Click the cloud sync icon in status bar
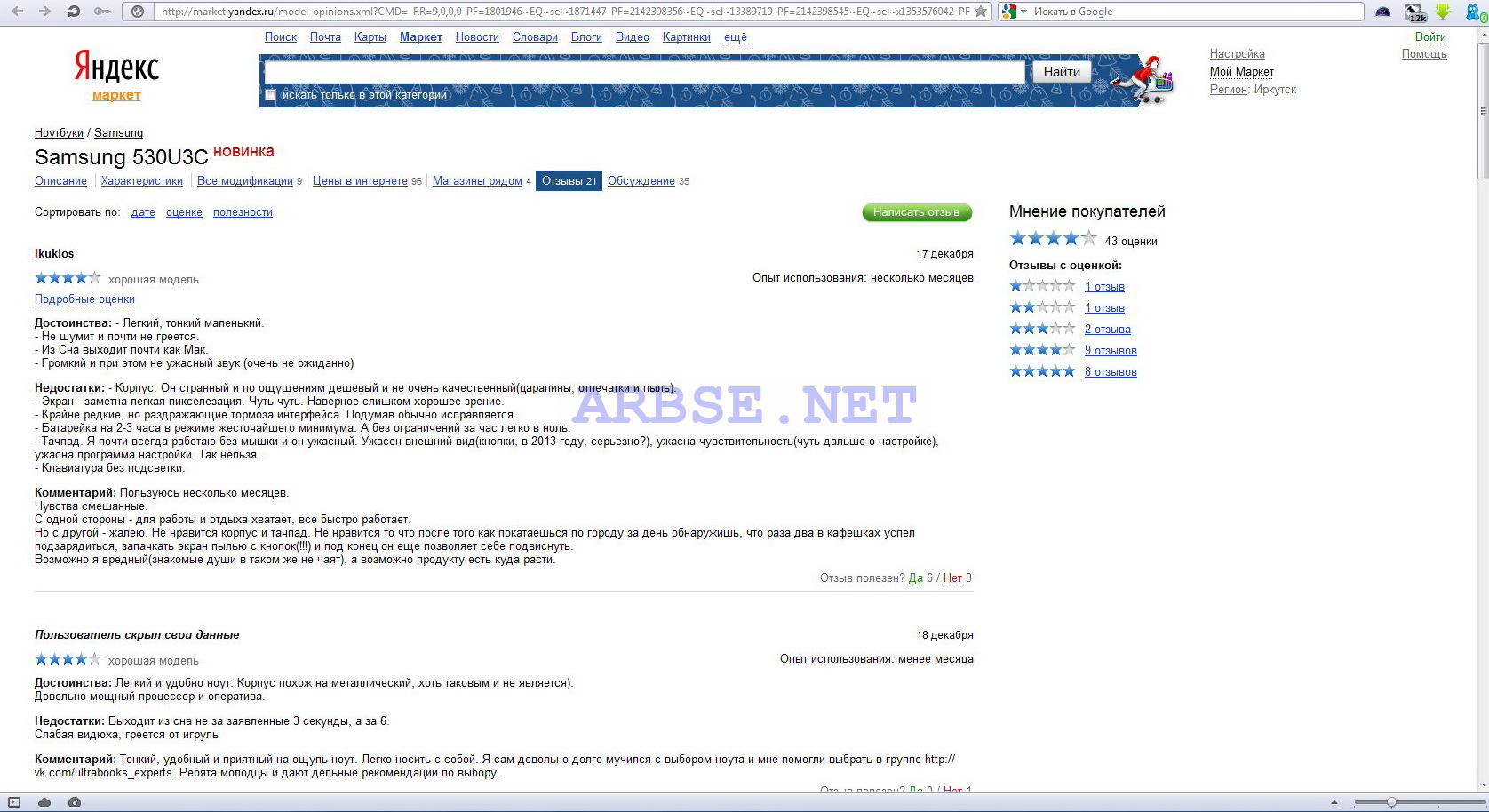This screenshot has height=812, width=1489. [x=44, y=802]
